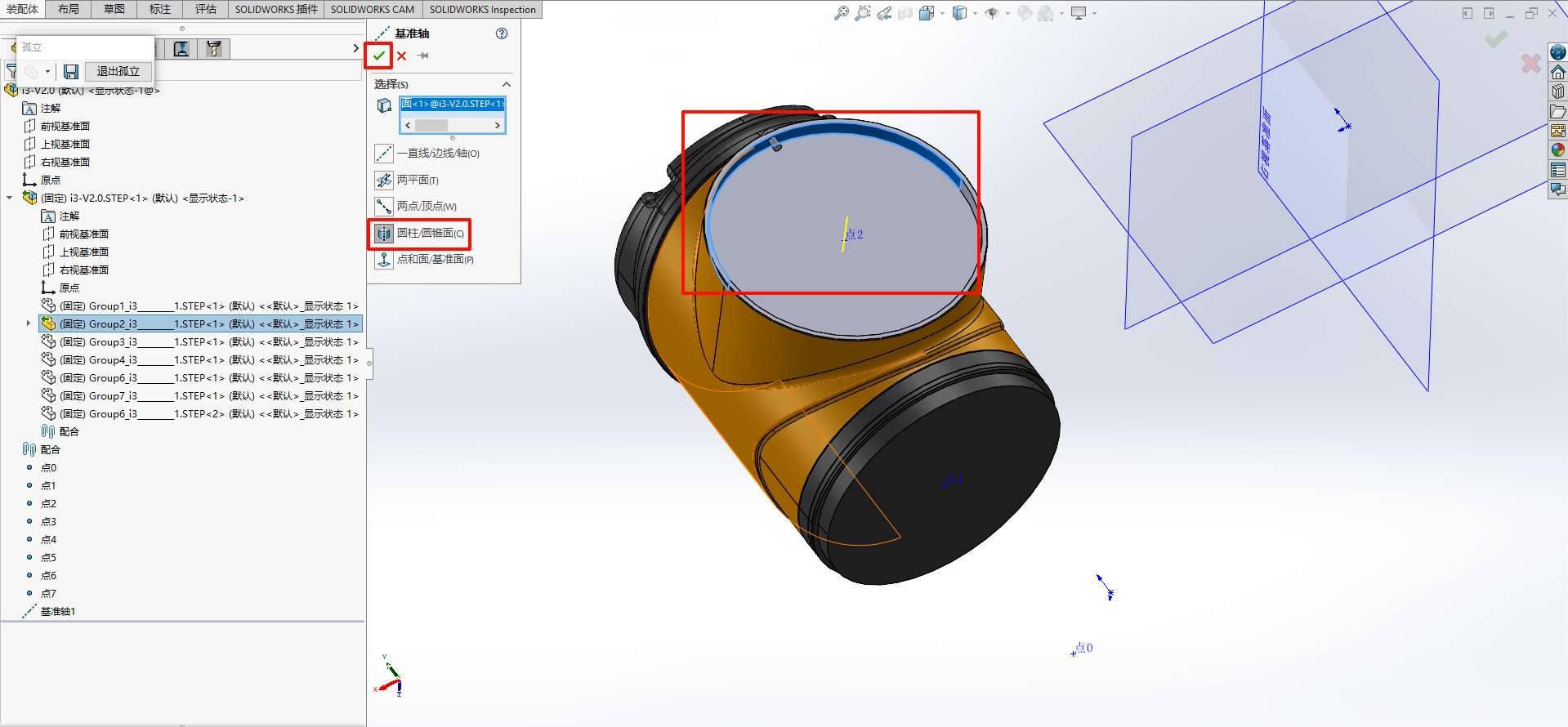
Task: Click the Previous View icon
Action: click(884, 13)
